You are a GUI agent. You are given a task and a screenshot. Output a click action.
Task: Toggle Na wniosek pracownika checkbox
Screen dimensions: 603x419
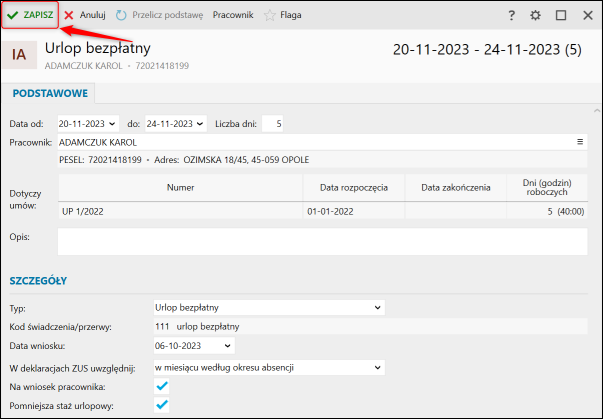pos(162,386)
